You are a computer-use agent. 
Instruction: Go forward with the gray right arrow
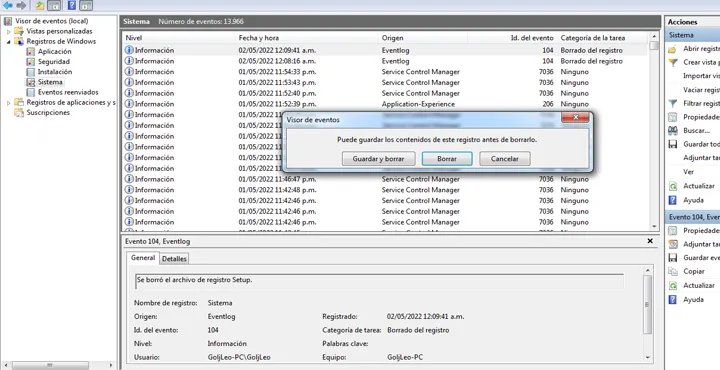pos(21,5)
